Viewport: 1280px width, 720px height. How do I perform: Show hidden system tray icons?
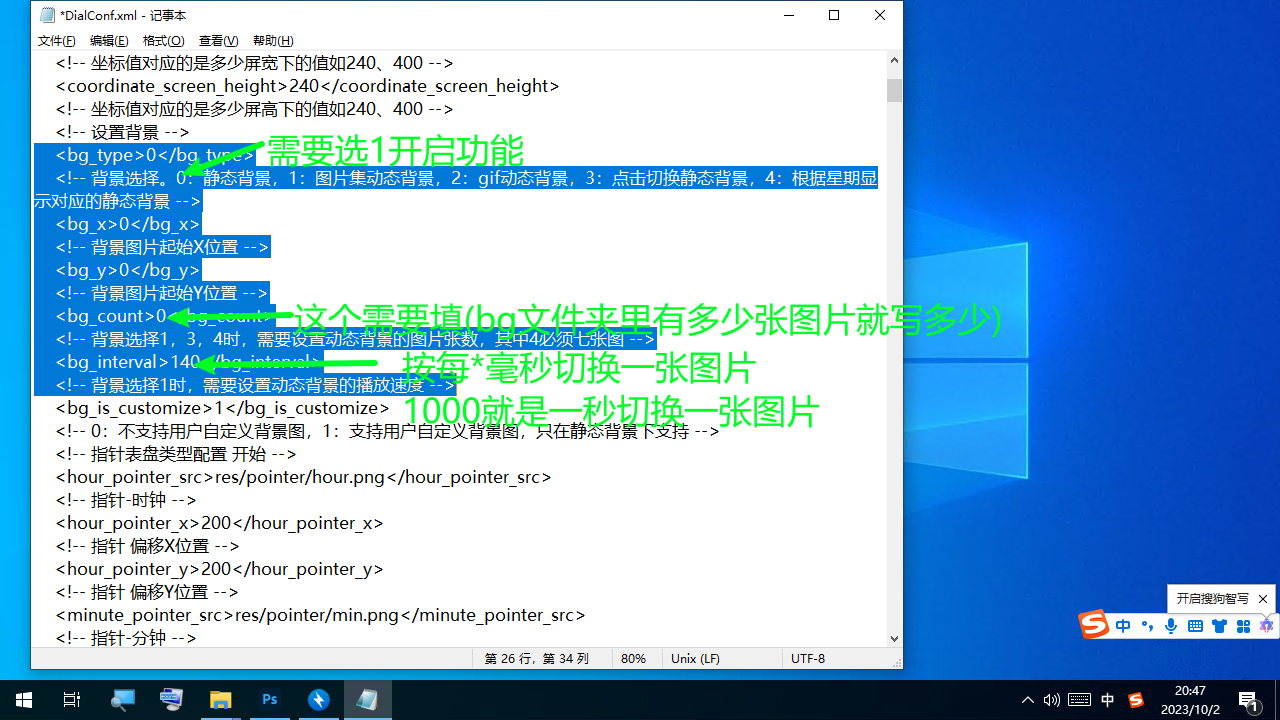[1027, 700]
